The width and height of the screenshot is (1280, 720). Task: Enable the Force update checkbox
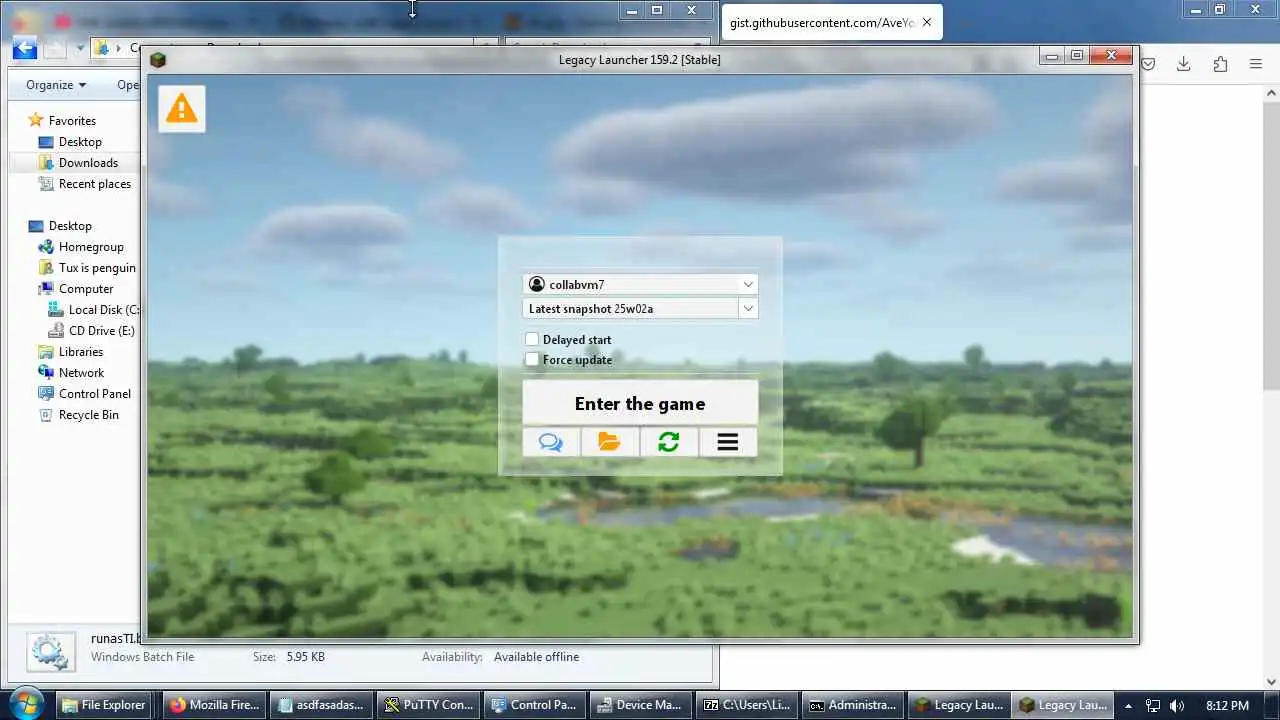[x=532, y=359]
